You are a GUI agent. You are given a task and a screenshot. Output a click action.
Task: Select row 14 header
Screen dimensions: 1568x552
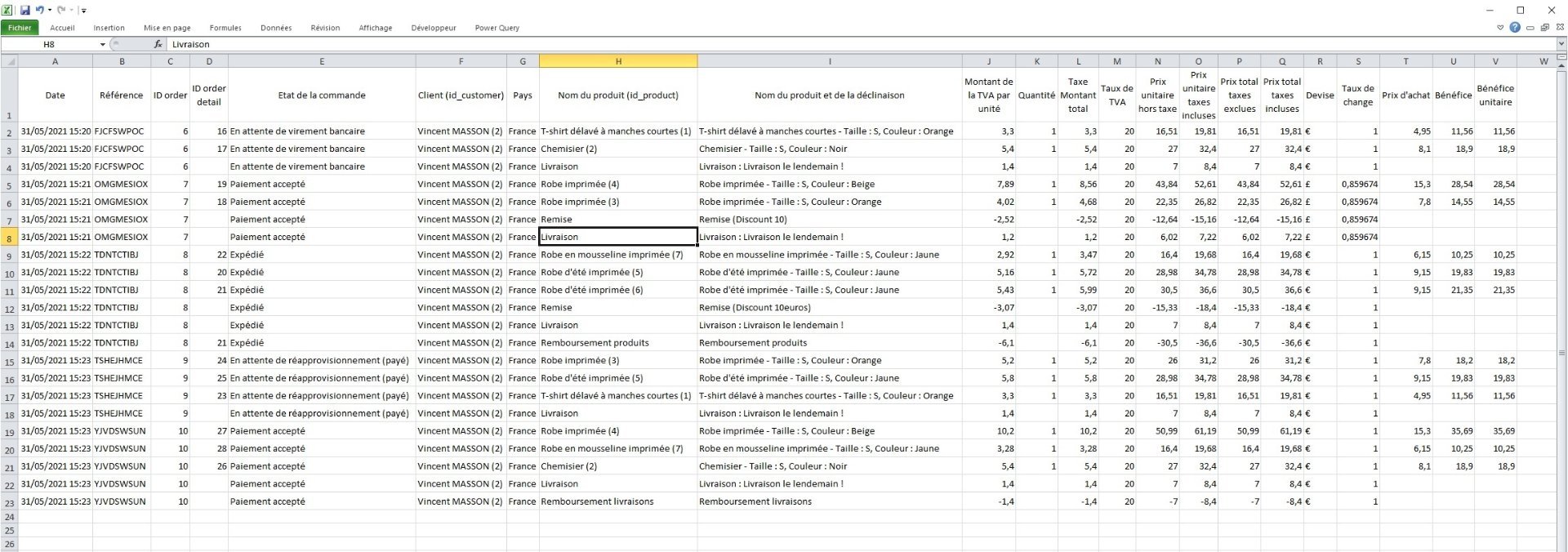(x=9, y=343)
